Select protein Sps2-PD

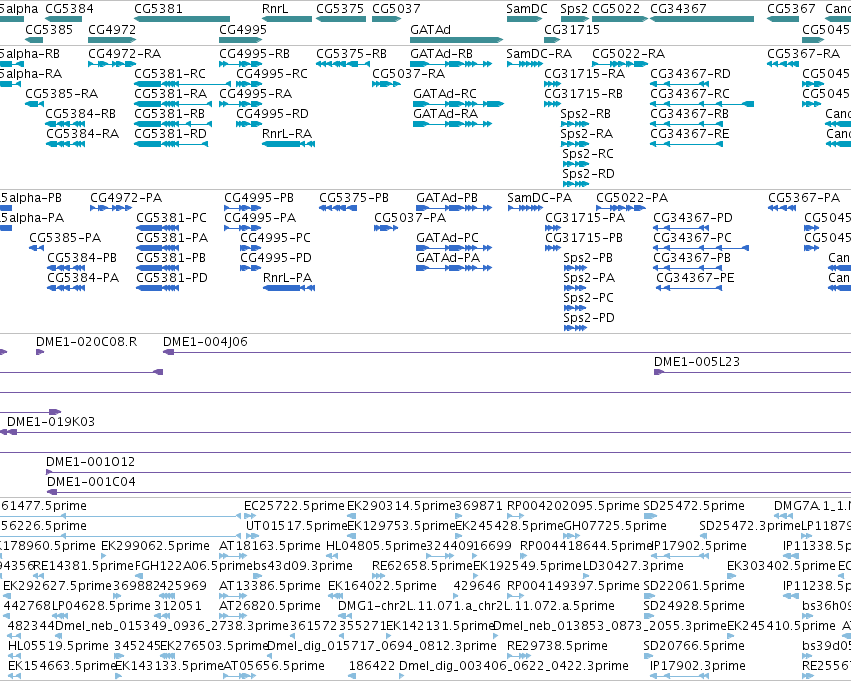(x=589, y=319)
